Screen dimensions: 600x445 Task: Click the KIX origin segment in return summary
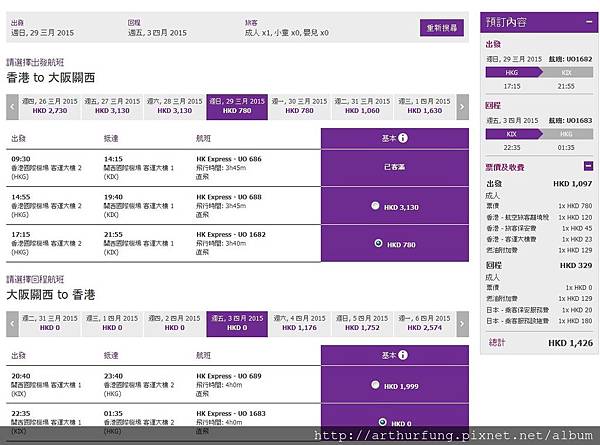click(x=512, y=134)
